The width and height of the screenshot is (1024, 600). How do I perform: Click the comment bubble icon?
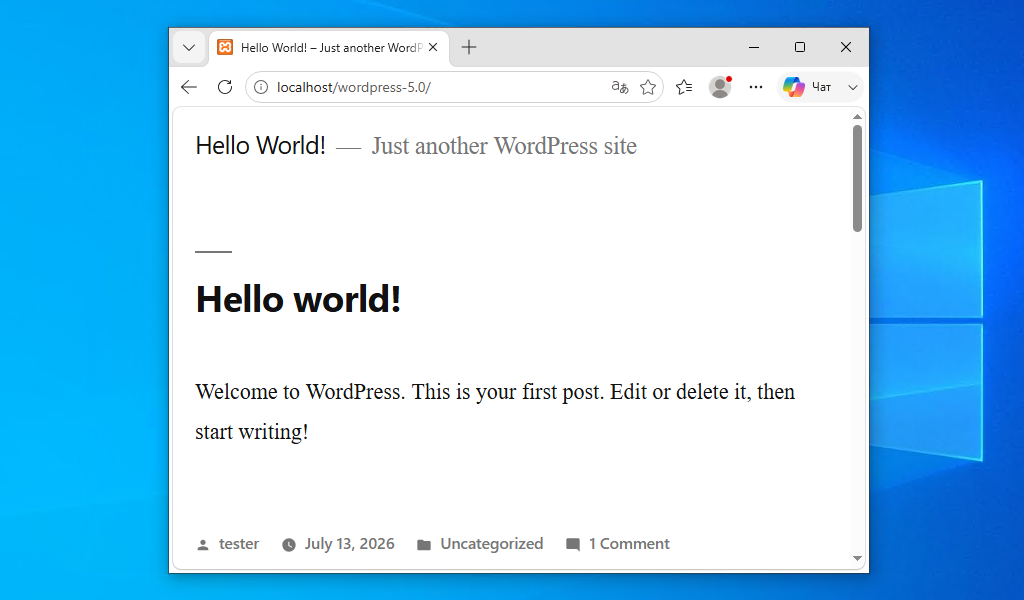(573, 545)
